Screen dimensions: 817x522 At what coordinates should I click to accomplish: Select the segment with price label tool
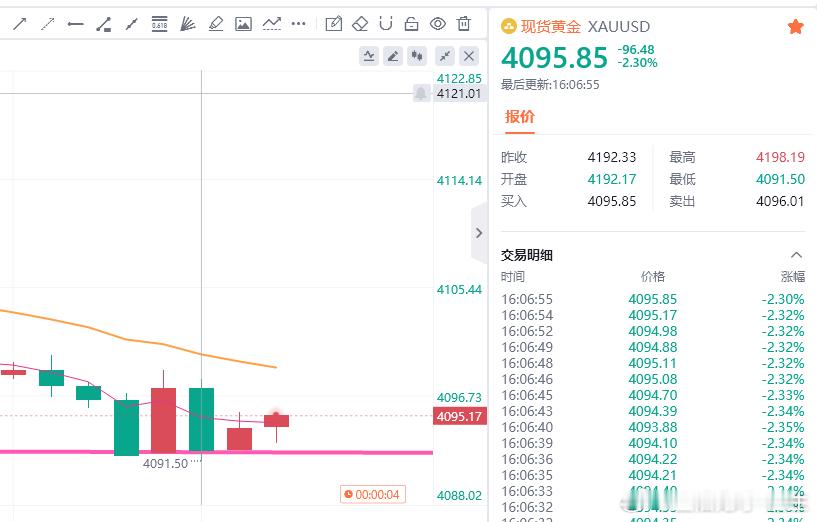pyautogui.click(x=104, y=24)
